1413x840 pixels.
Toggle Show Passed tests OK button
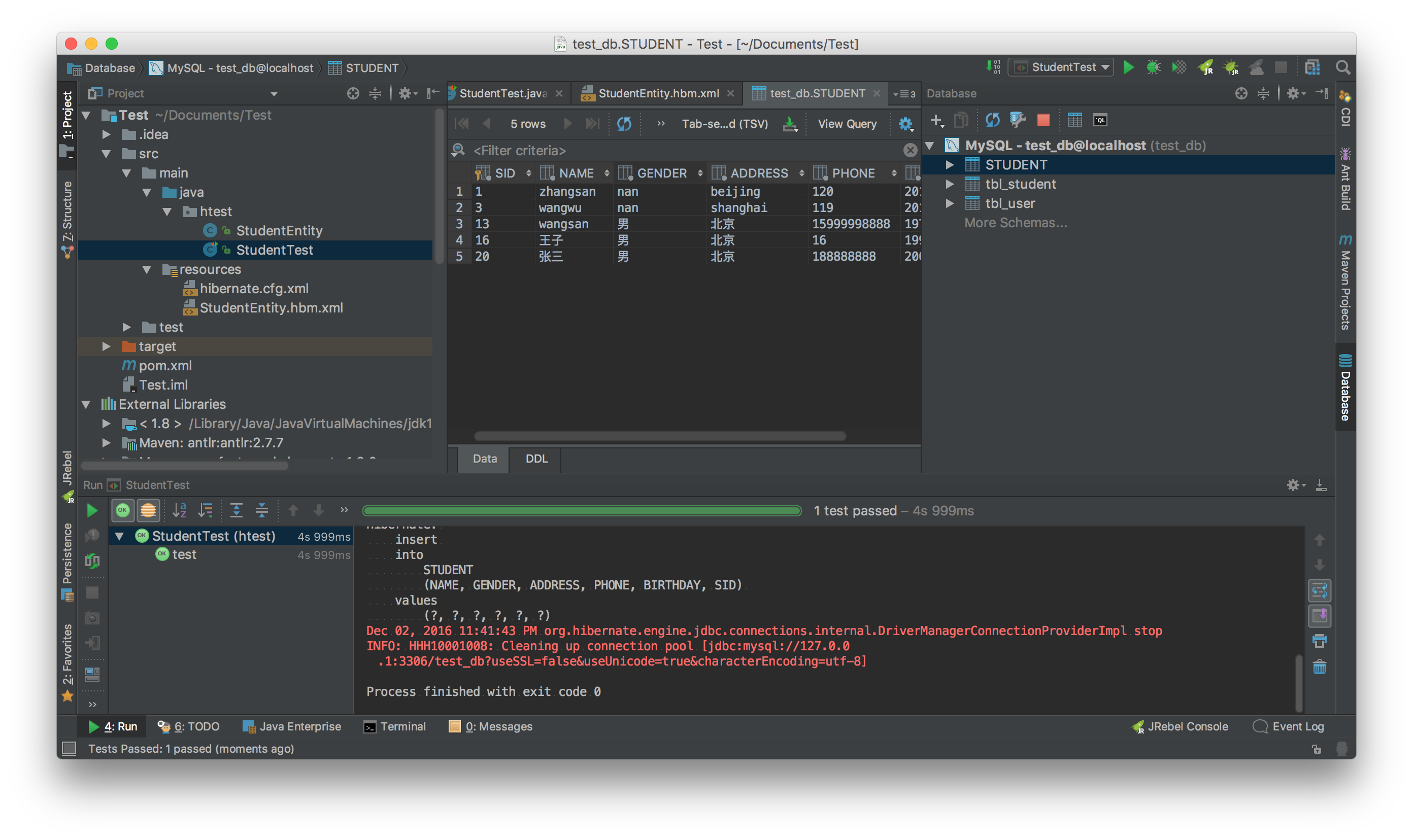(x=122, y=511)
